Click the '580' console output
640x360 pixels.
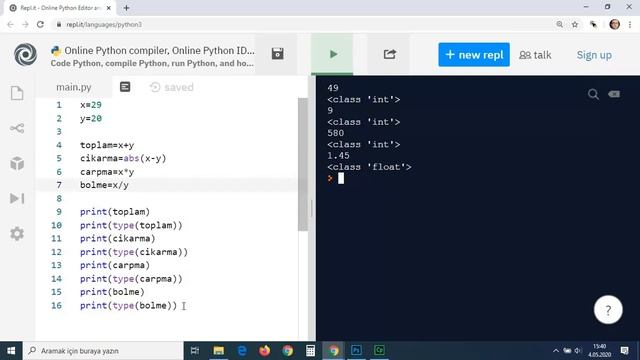click(335, 133)
